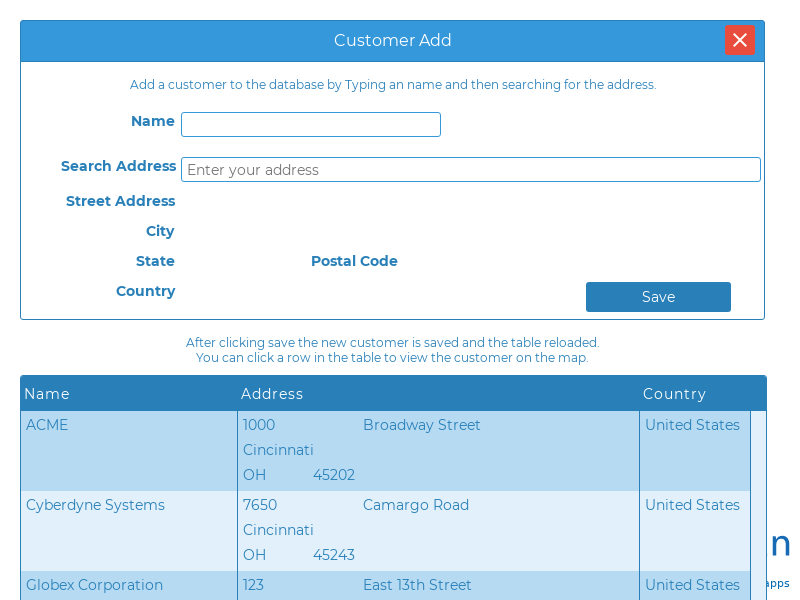Click postal code 45243
The height and width of the screenshot is (600, 800).
tap(334, 555)
